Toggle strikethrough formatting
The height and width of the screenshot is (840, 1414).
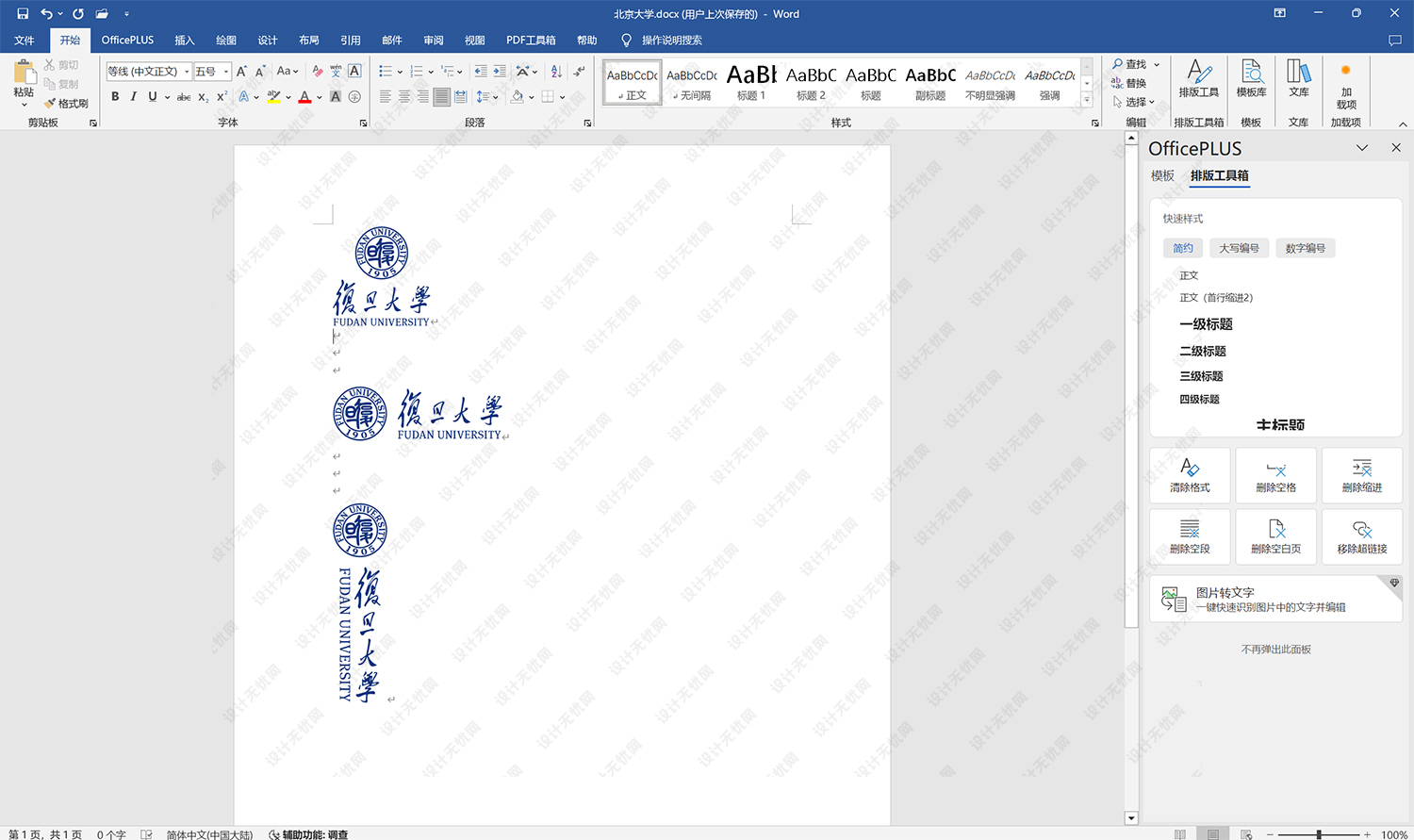click(184, 96)
